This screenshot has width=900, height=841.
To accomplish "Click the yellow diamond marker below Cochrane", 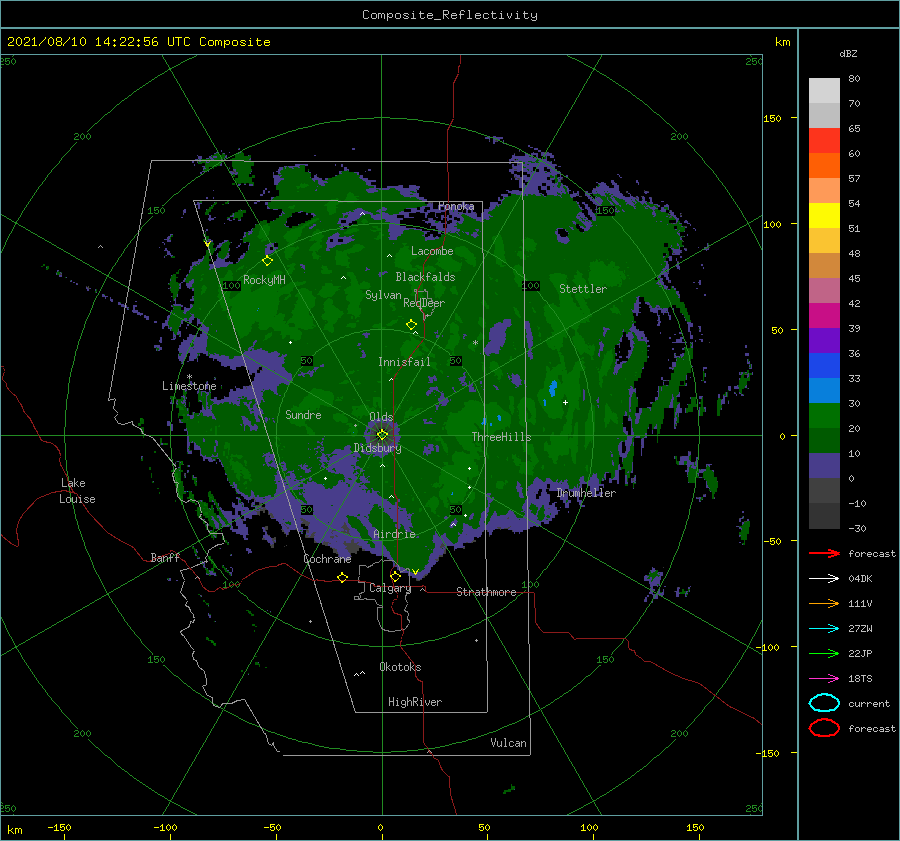I will pos(342,577).
